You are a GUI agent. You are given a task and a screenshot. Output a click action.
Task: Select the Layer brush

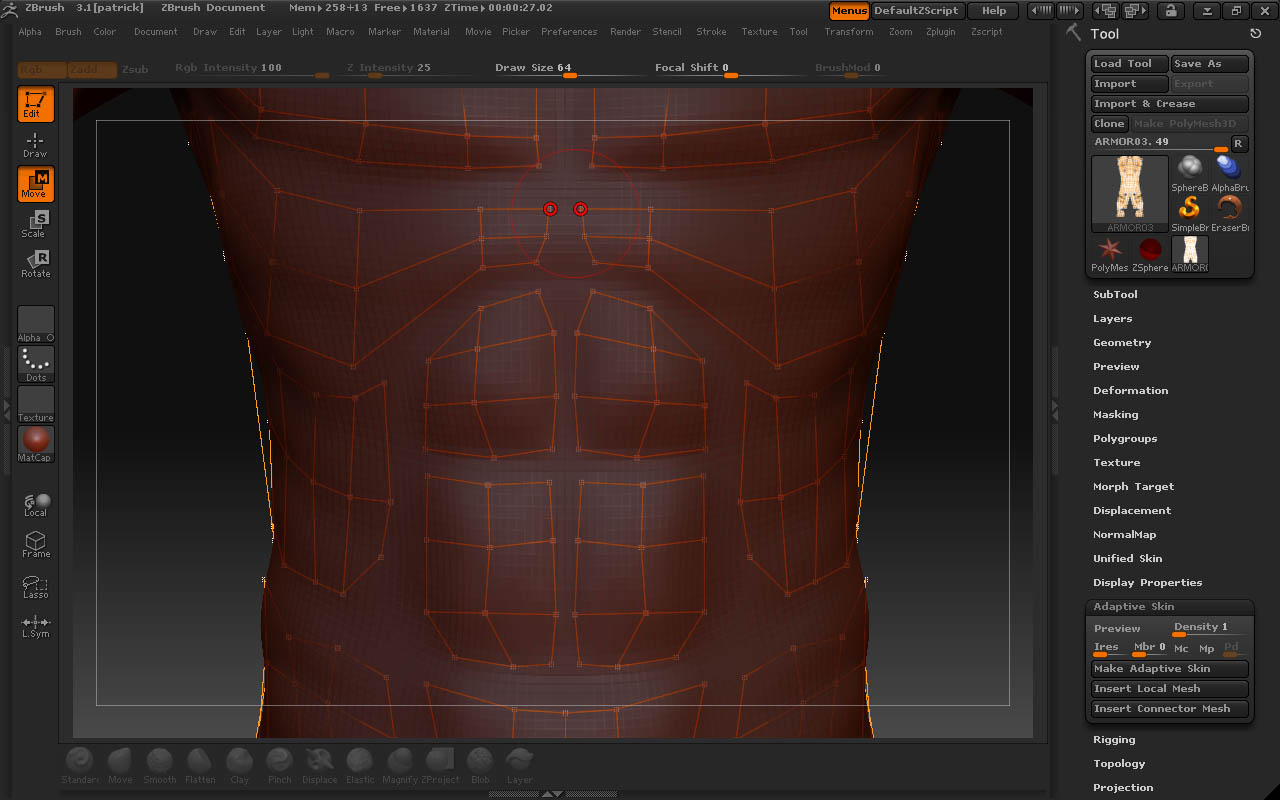[520, 765]
